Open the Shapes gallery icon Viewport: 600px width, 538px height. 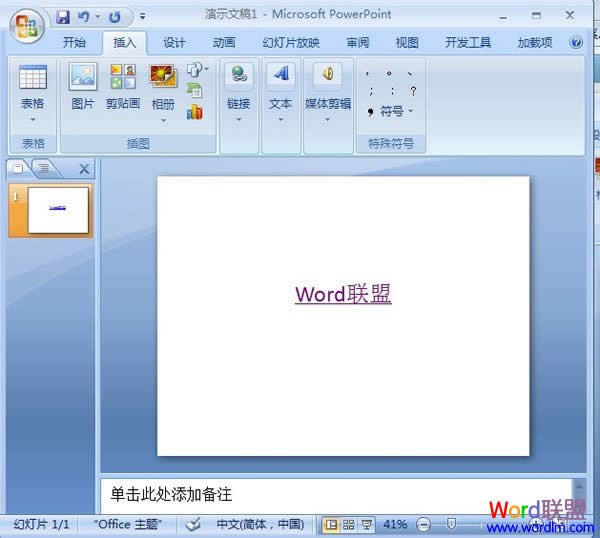(195, 70)
